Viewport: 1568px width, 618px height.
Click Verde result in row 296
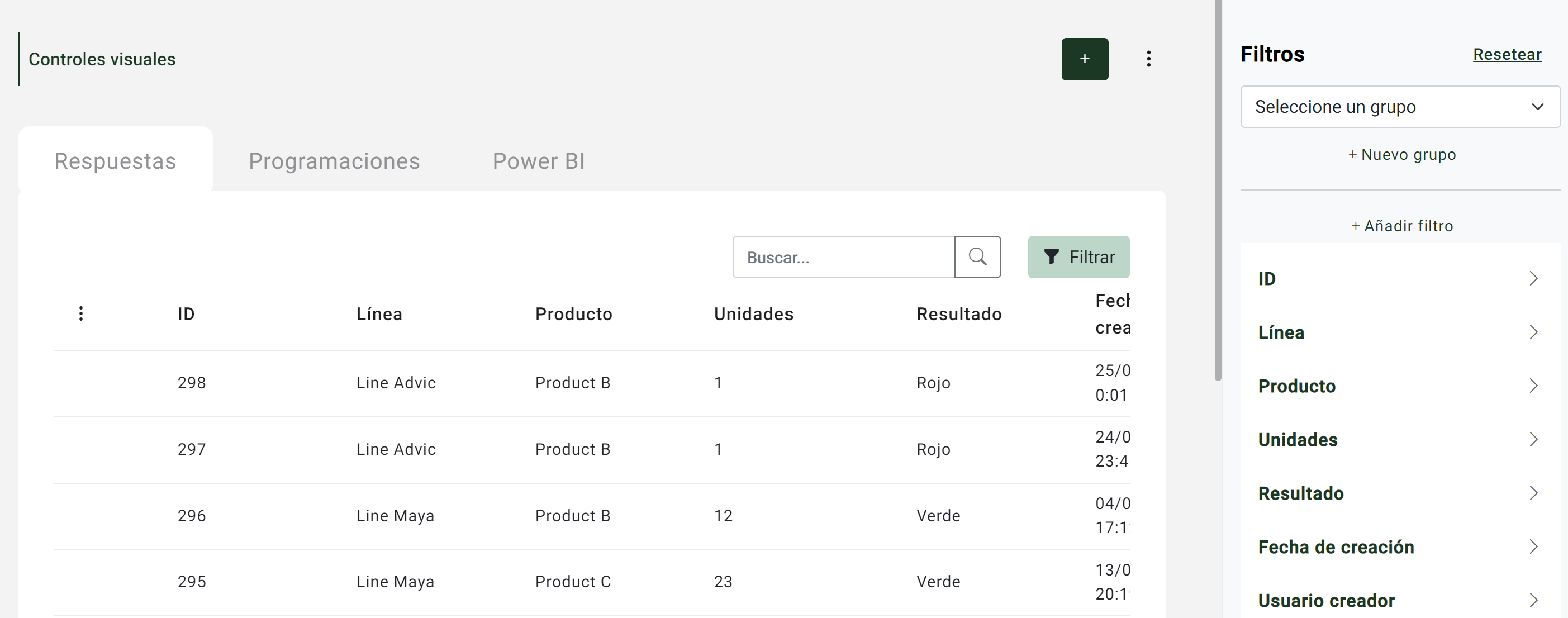tap(938, 516)
